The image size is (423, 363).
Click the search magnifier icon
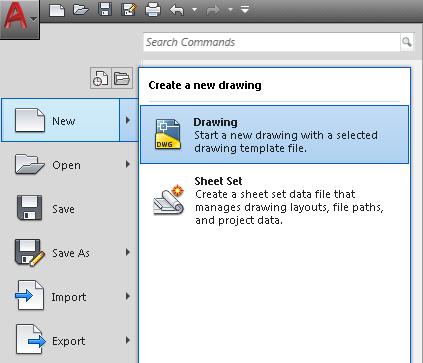pos(407,42)
